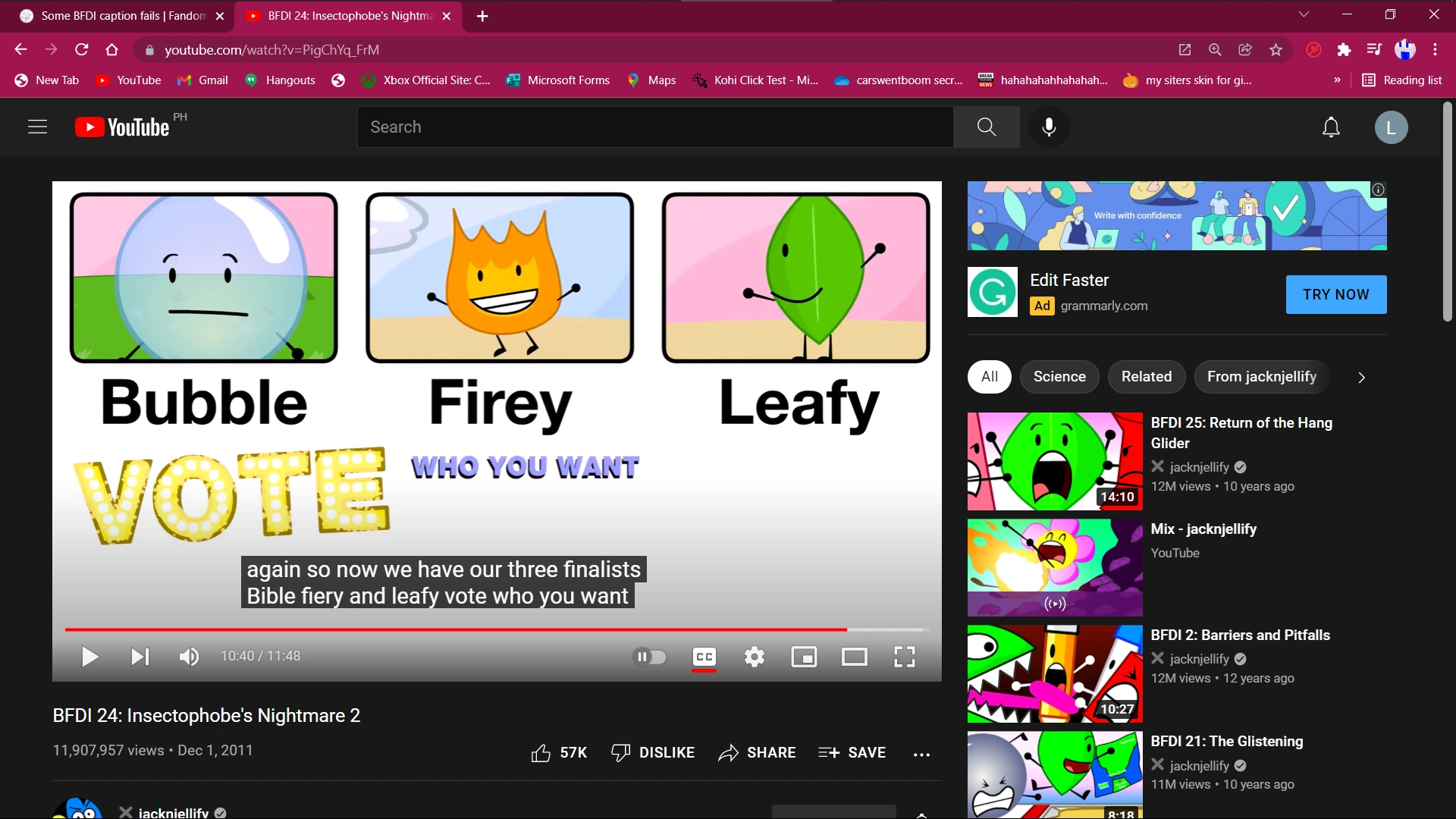Activate miniplayer mode
Viewport: 1456px width, 819px height.
tap(805, 657)
